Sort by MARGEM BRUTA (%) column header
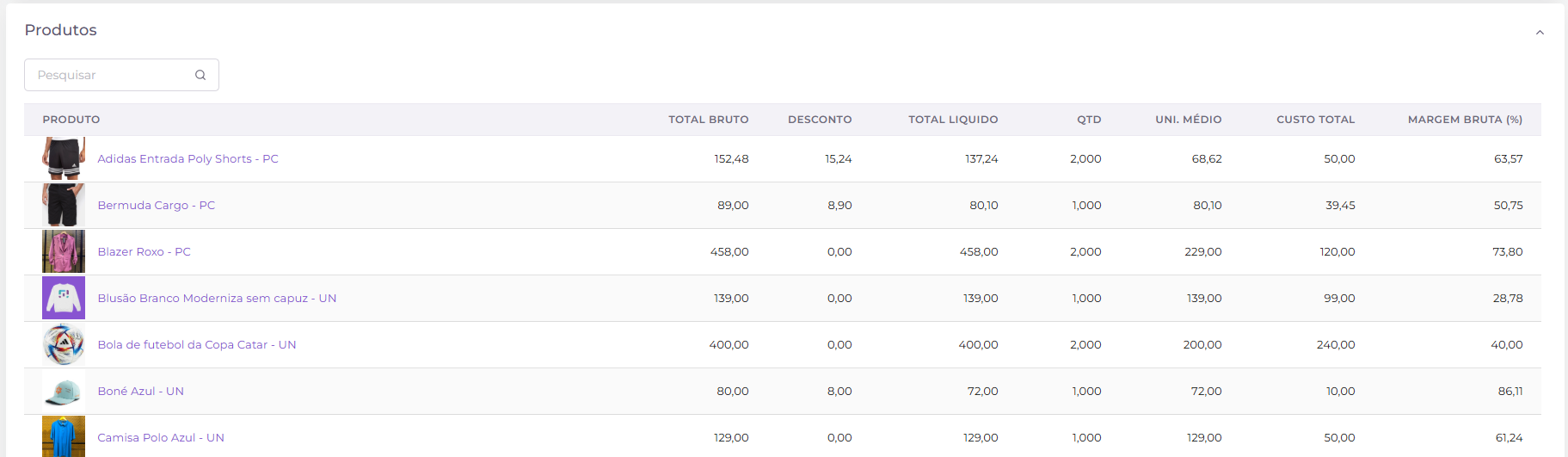This screenshot has width=1568, height=457. [x=1465, y=120]
